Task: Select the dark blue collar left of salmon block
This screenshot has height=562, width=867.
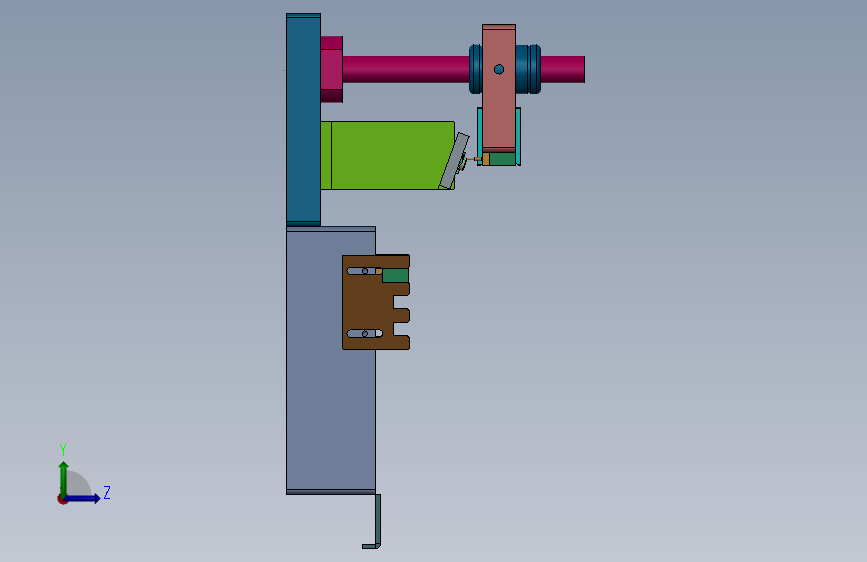Action: point(476,69)
